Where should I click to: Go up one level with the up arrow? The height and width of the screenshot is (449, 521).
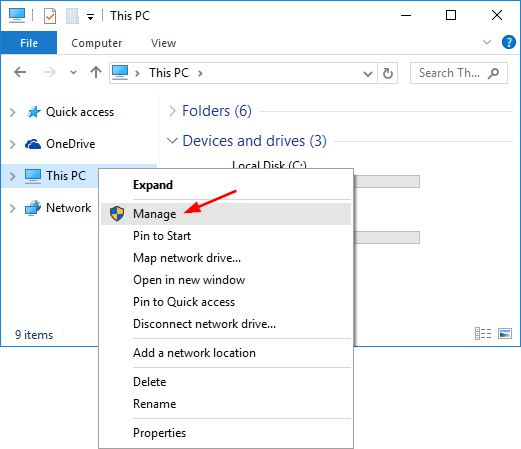(x=96, y=72)
